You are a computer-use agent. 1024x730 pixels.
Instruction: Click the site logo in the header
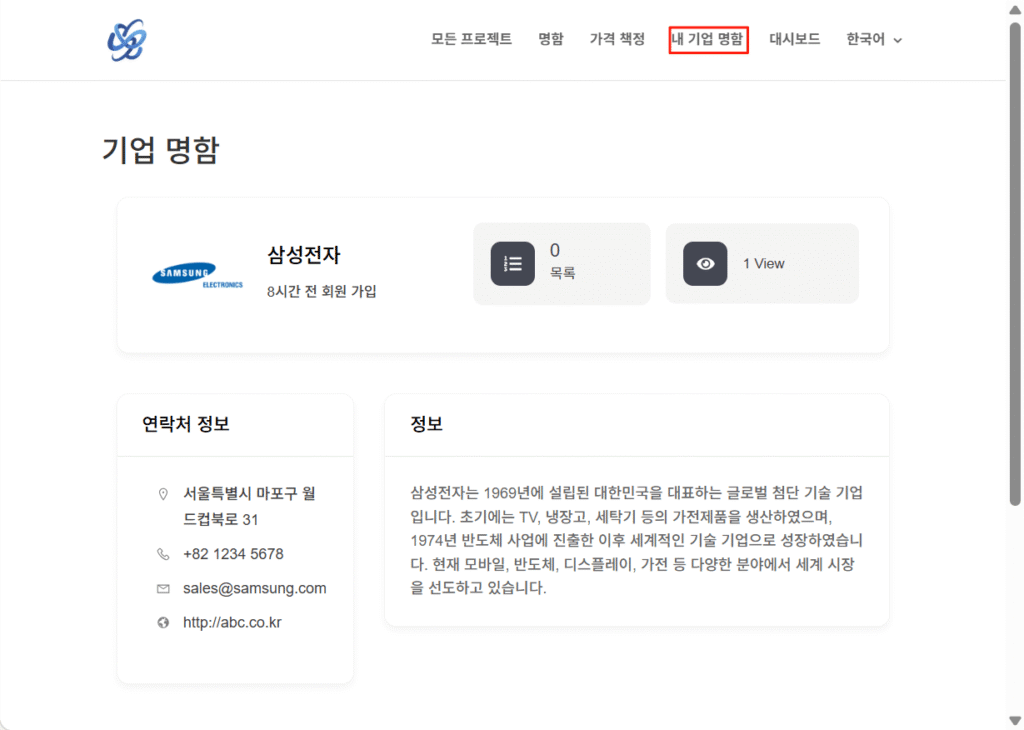pyautogui.click(x=127, y=40)
